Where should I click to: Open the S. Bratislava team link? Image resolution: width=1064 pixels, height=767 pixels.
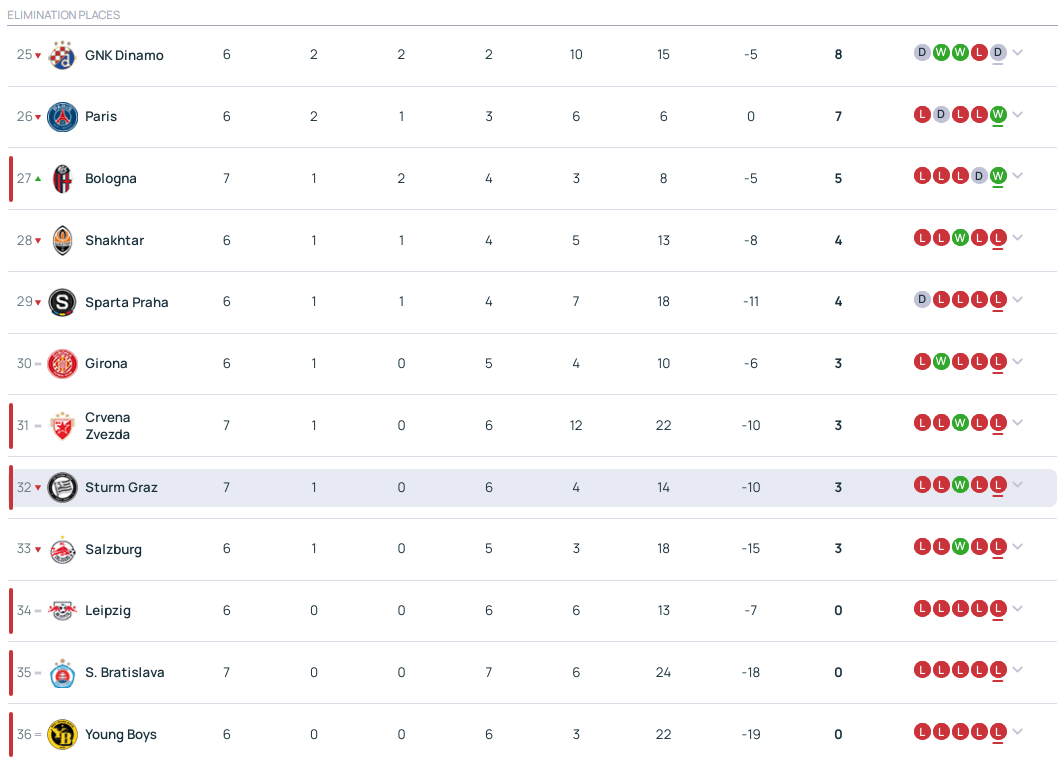point(124,673)
